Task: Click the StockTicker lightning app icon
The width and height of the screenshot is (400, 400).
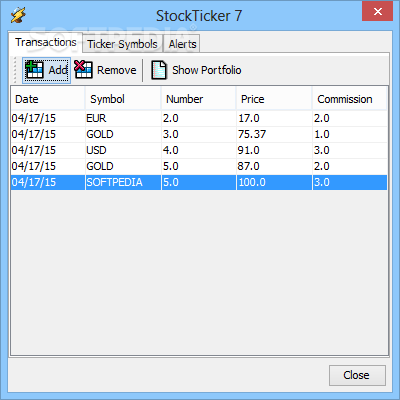Action: tap(18, 16)
